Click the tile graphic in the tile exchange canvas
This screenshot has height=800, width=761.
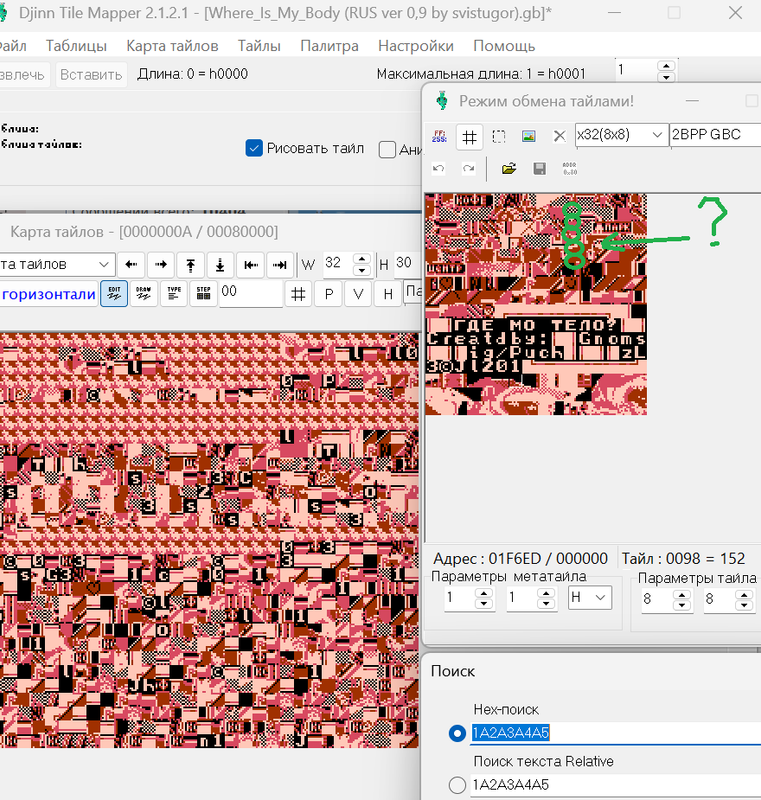[536, 304]
